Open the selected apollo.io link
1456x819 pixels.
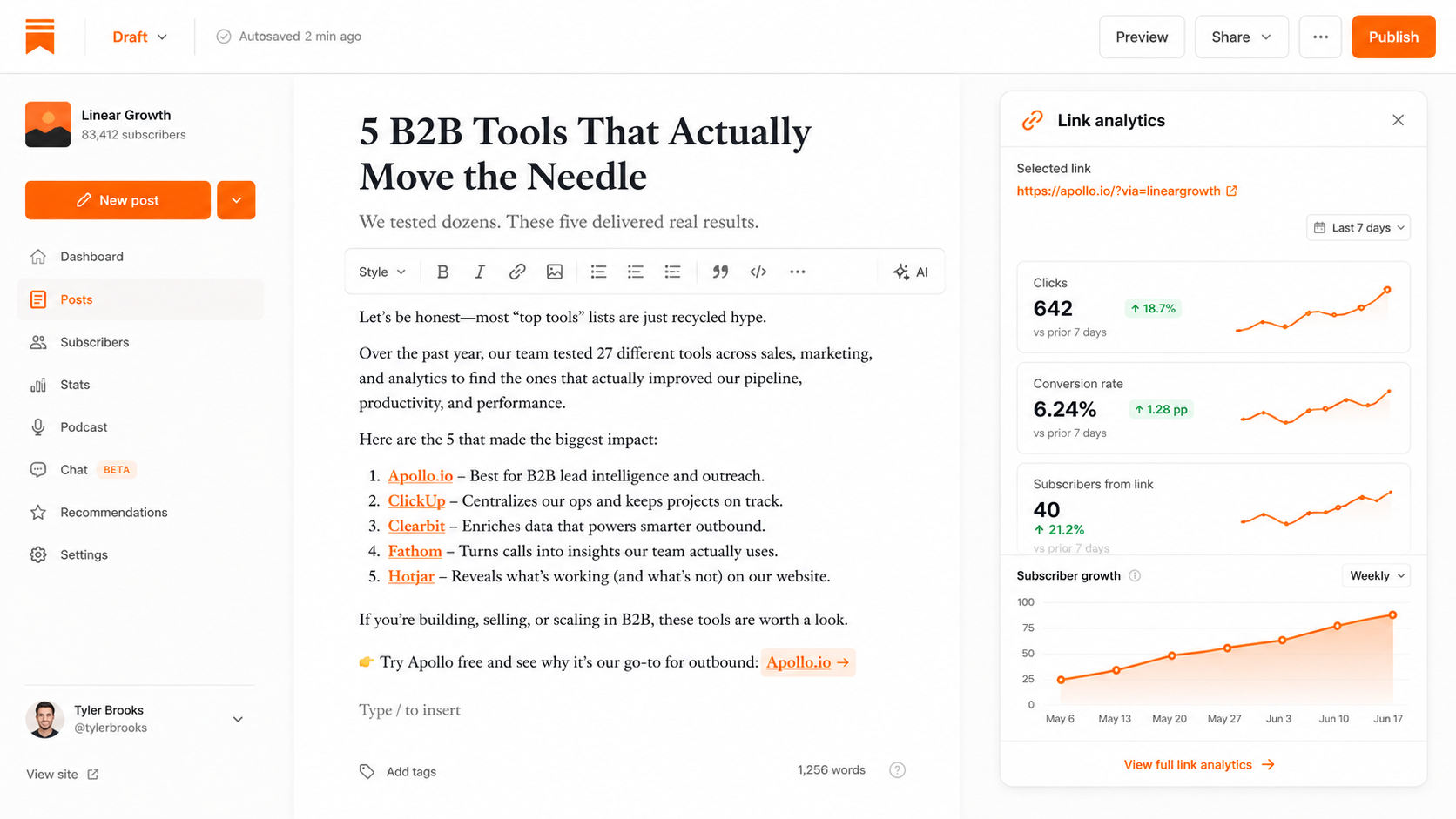(1118, 191)
